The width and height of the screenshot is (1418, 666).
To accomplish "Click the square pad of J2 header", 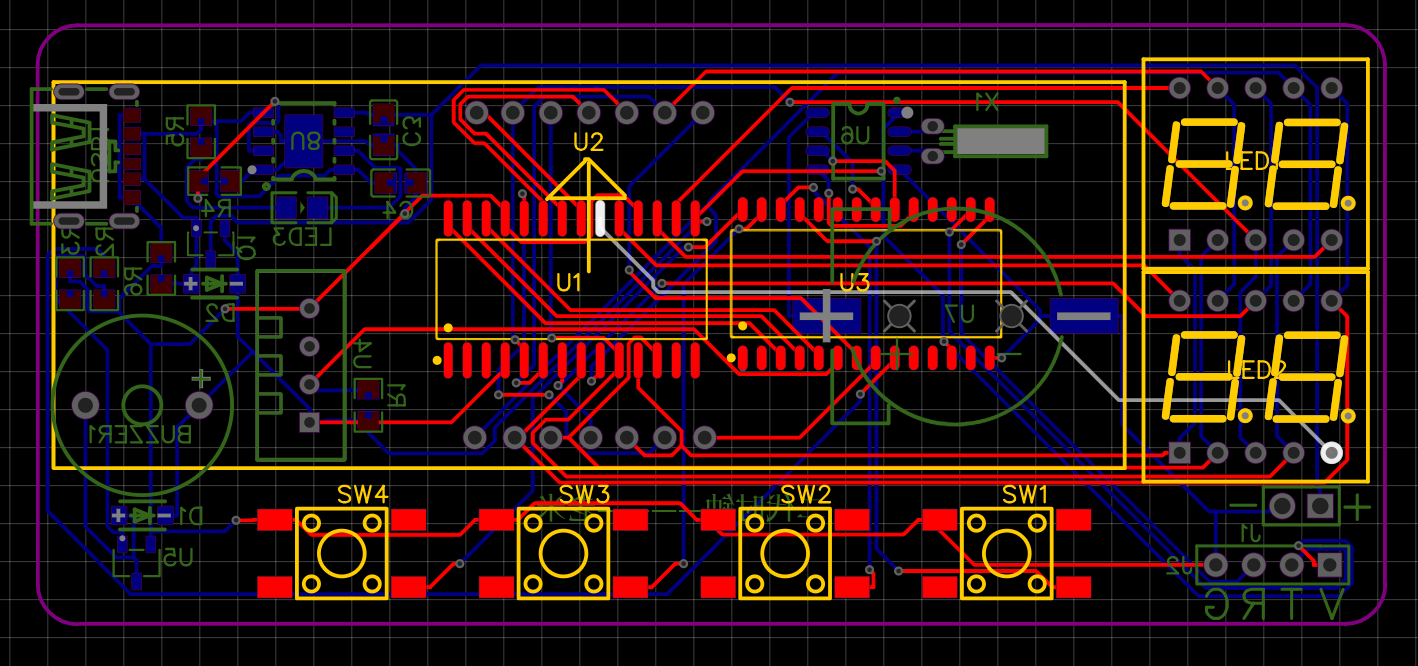I will [x=1329, y=565].
